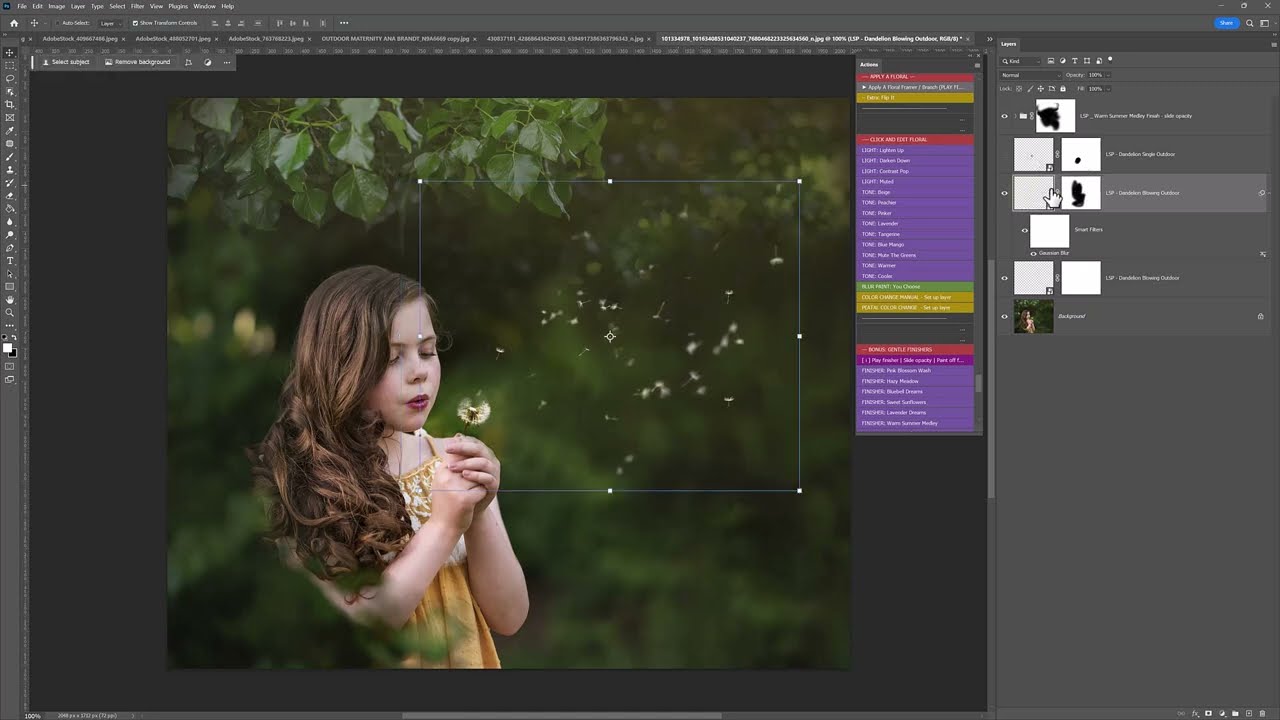Click the background color swatch
The image size is (1280, 720).
coord(13,353)
